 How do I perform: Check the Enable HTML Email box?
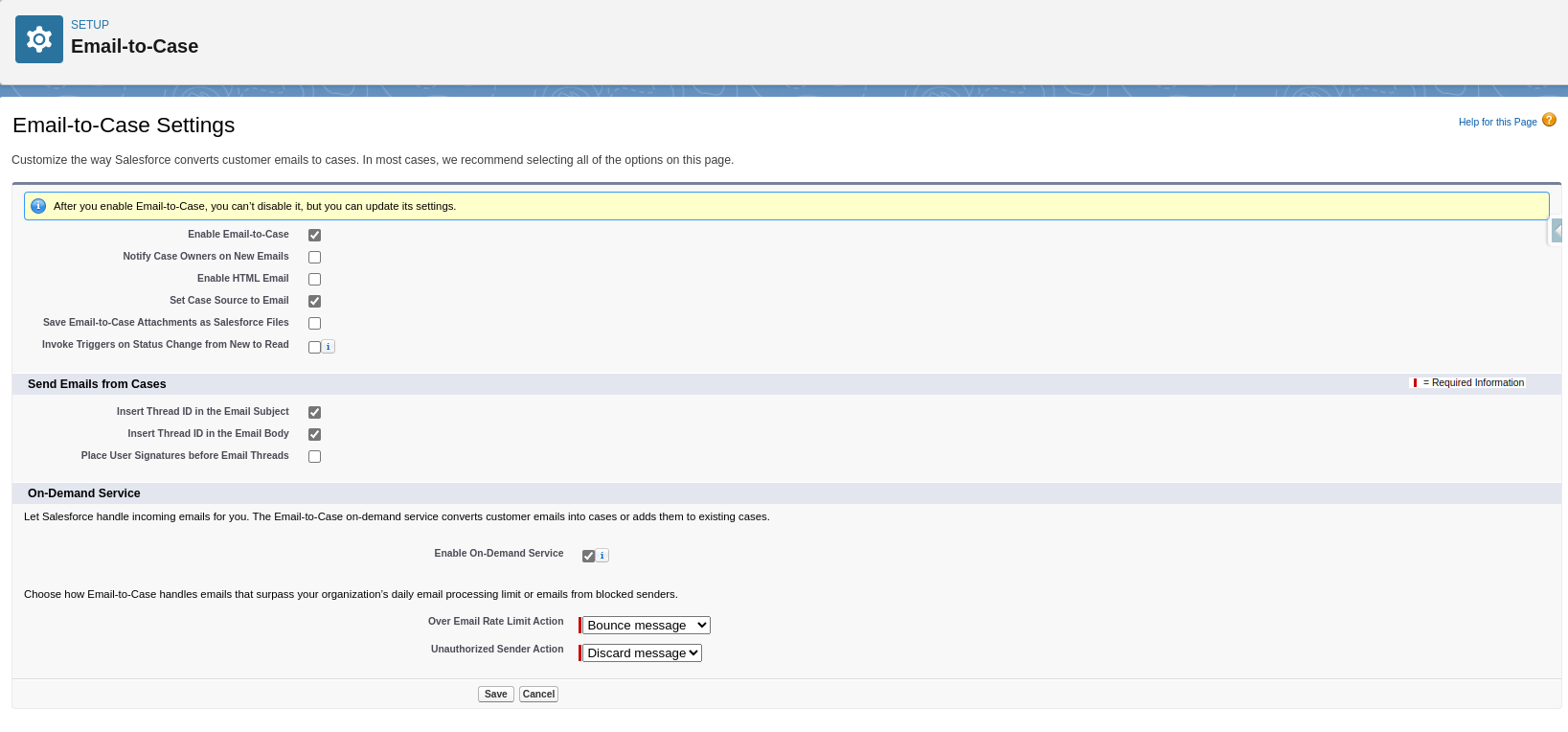[x=314, y=279]
